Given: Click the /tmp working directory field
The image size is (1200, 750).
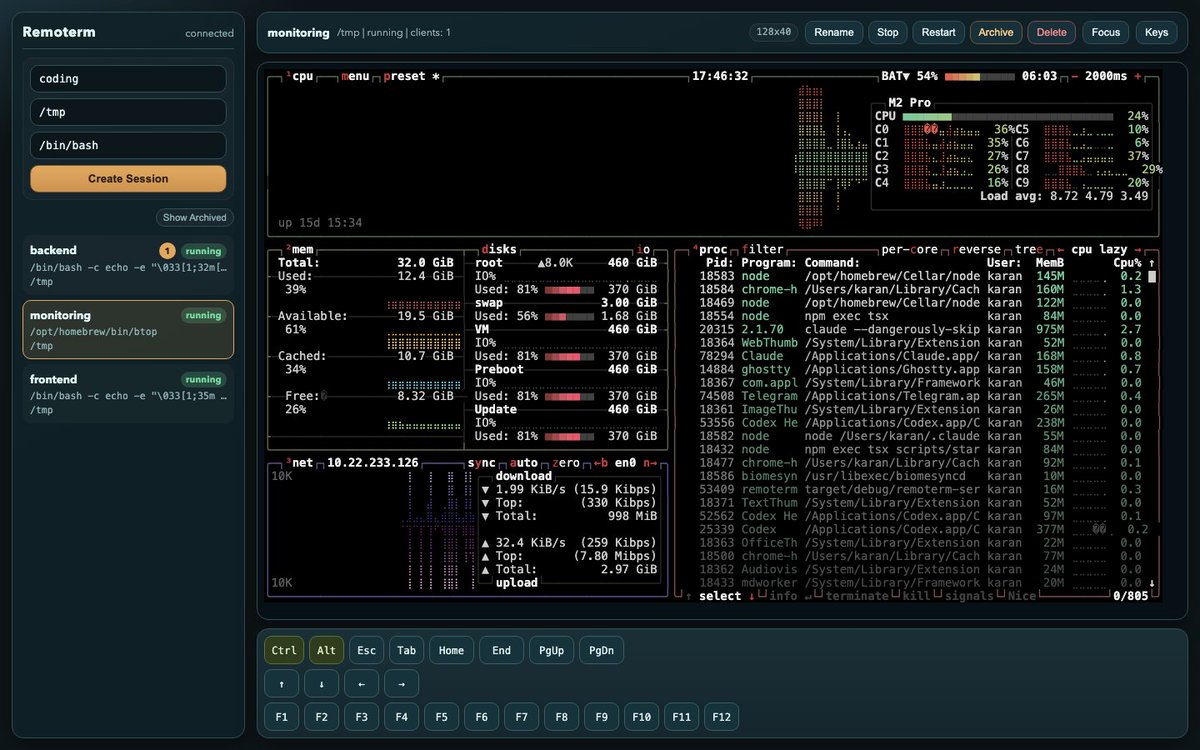Looking at the screenshot, I should click(x=128, y=112).
